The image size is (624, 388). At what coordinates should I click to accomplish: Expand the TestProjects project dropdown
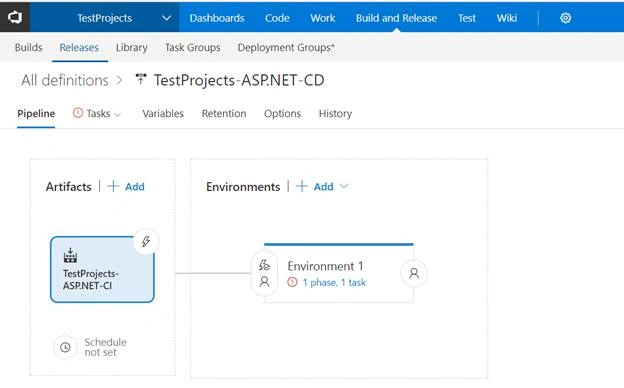point(167,18)
